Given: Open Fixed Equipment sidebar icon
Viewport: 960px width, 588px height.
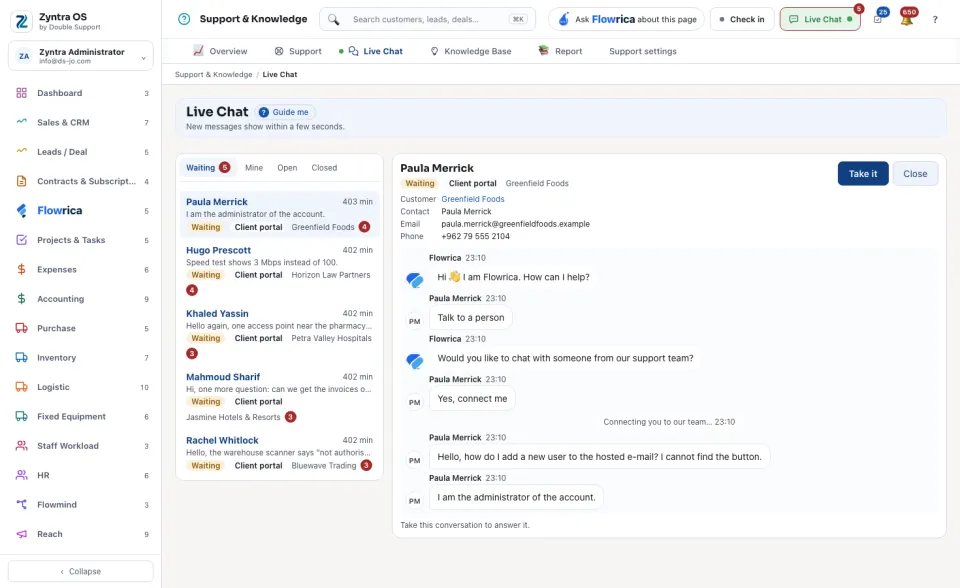Looking at the screenshot, I should (21, 416).
